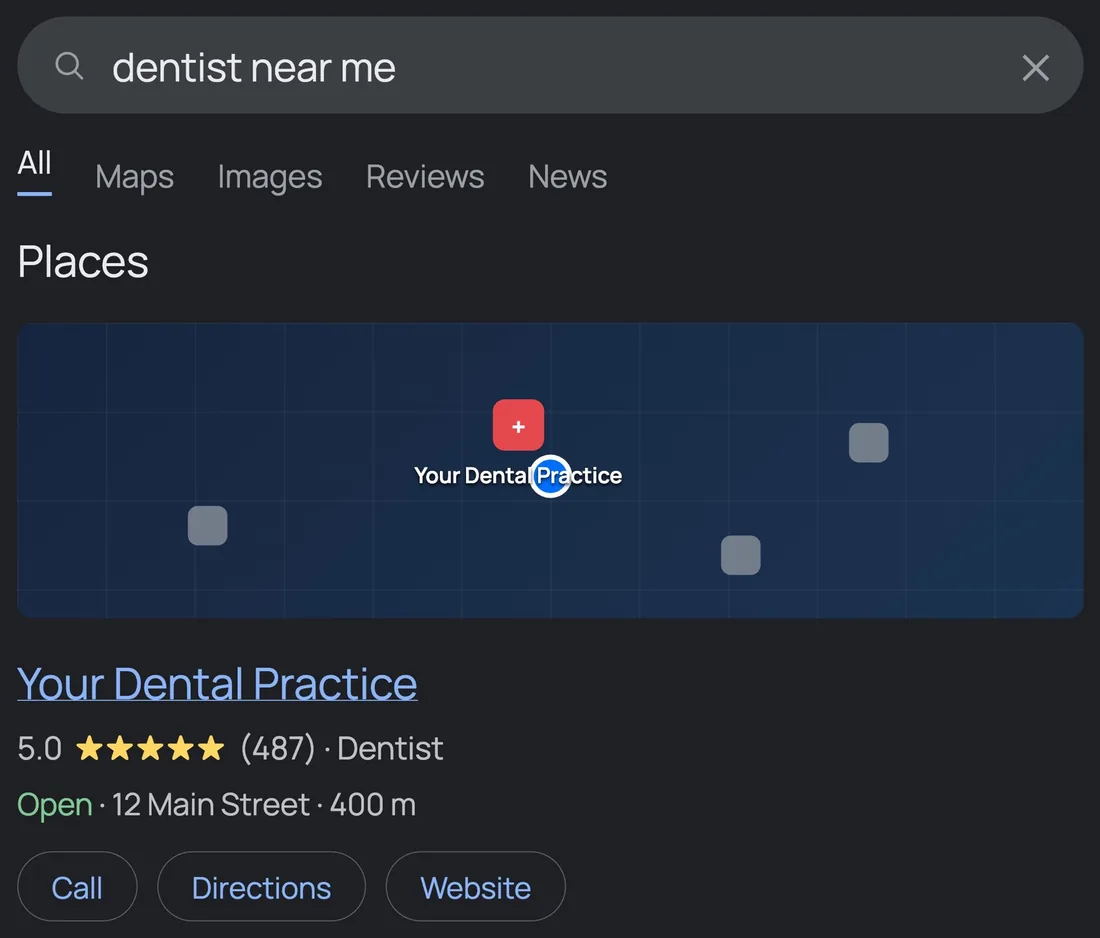Tap the Directions button
This screenshot has width=1100, height=938.
coord(262,887)
